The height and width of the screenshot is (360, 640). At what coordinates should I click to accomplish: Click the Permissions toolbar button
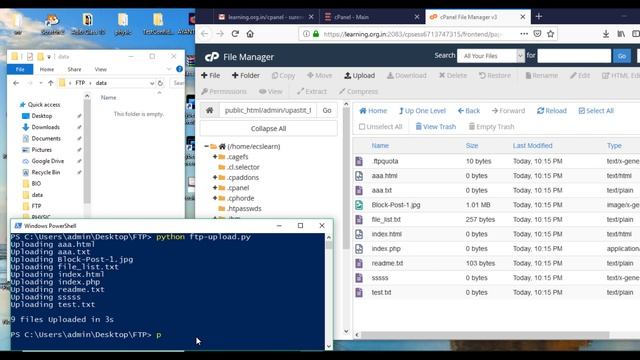coord(224,91)
